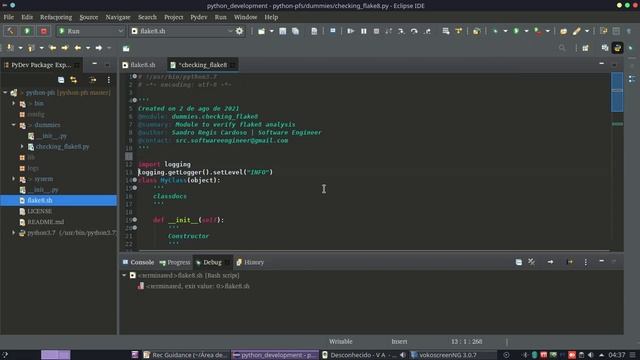640x360 pixels.
Task: Open the Run As dropdown arrow
Action: tap(527, 31)
